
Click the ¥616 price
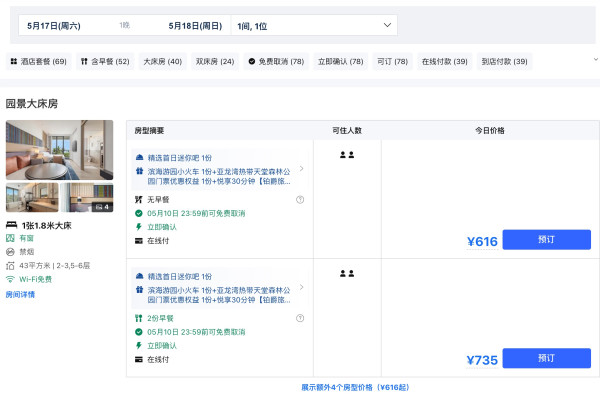click(x=482, y=242)
